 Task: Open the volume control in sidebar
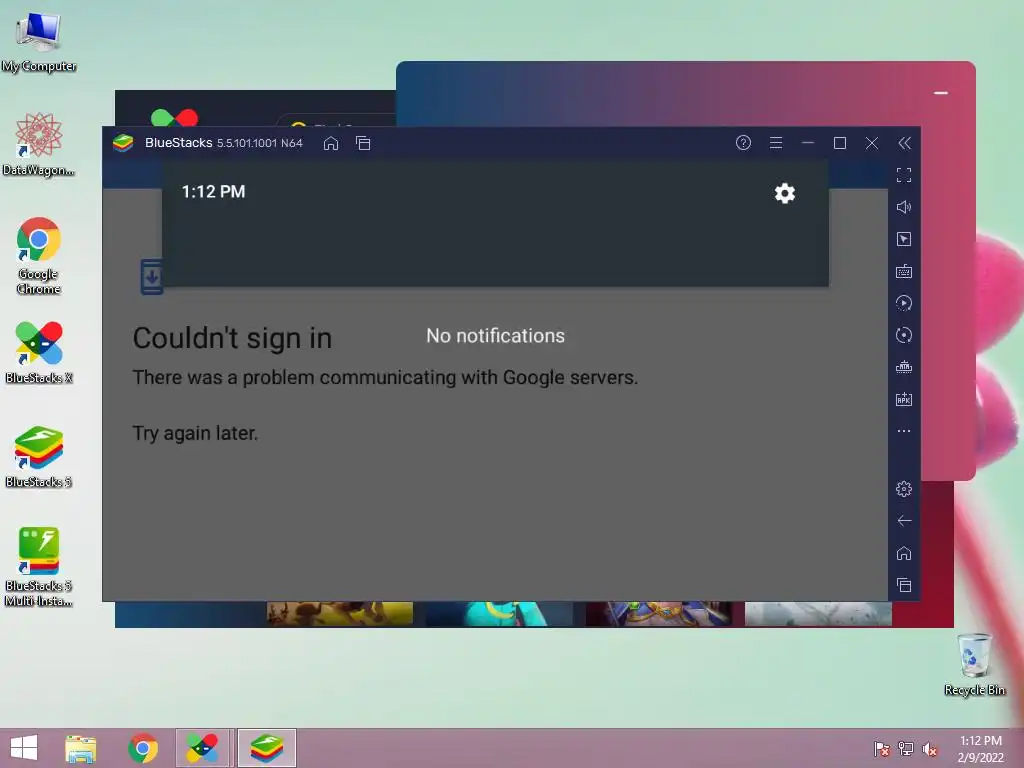point(904,207)
